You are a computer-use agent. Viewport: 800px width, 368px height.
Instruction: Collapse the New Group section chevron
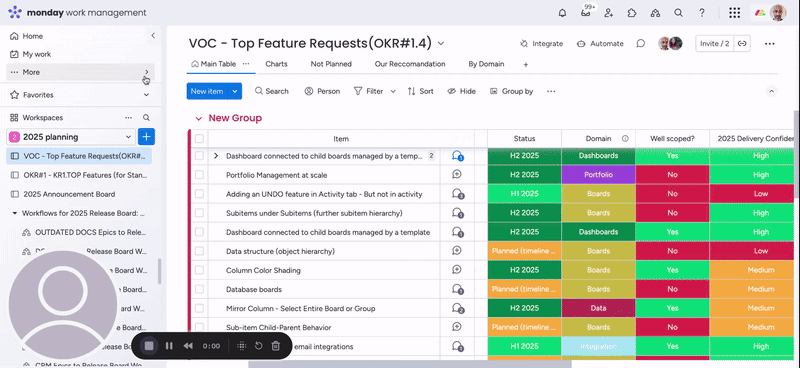[199, 118]
